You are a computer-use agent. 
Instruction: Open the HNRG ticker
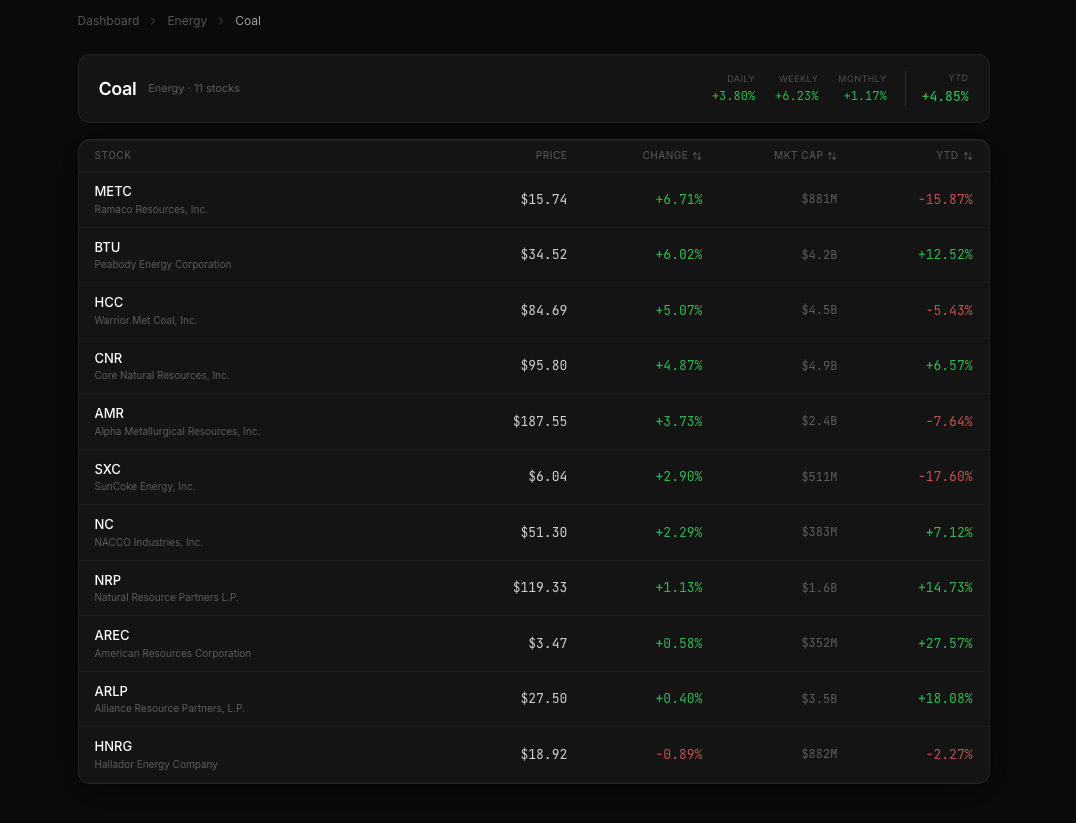(x=113, y=746)
